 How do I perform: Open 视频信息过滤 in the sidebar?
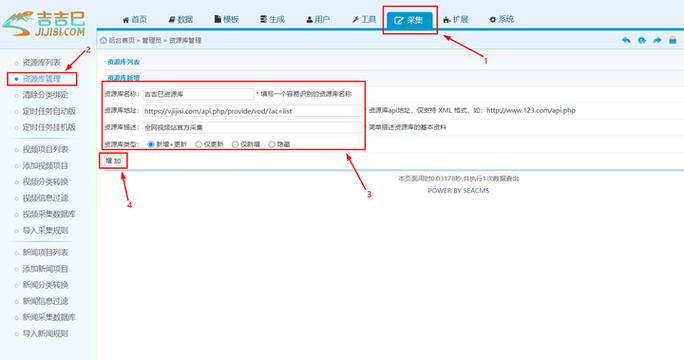click(45, 198)
